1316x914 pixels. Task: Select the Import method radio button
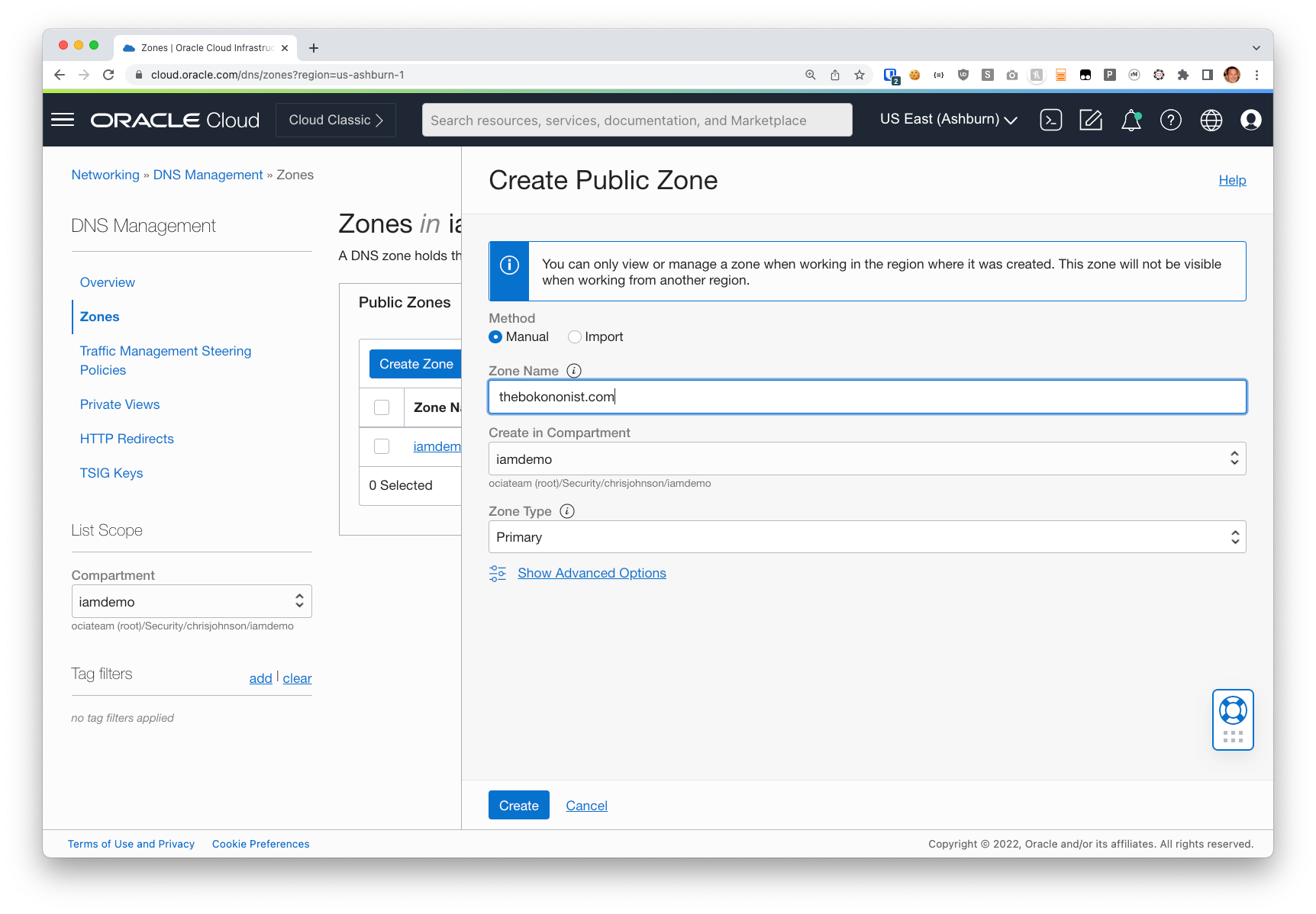point(574,336)
